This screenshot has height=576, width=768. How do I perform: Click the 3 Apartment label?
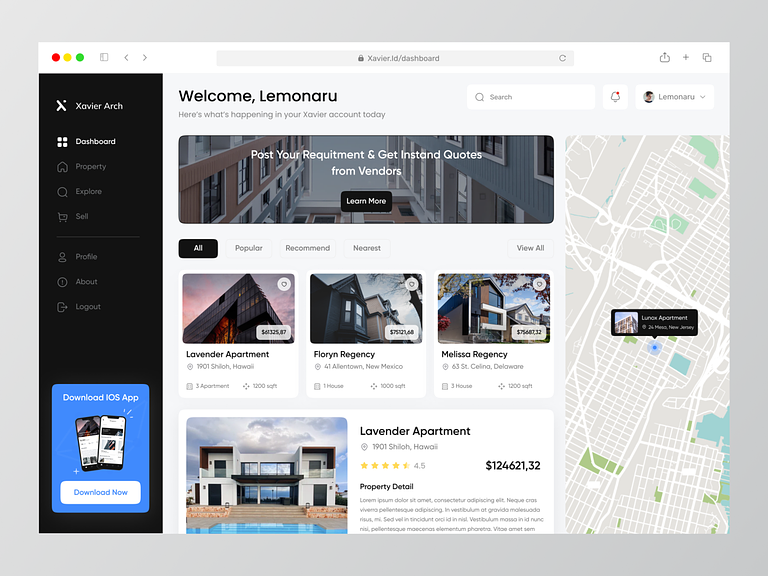pos(212,386)
